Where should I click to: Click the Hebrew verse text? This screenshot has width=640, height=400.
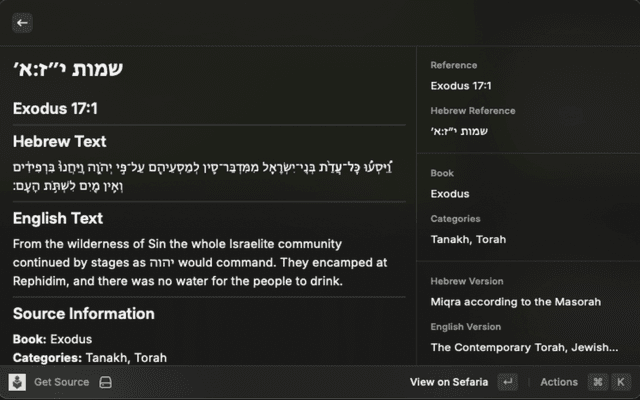[210, 177]
